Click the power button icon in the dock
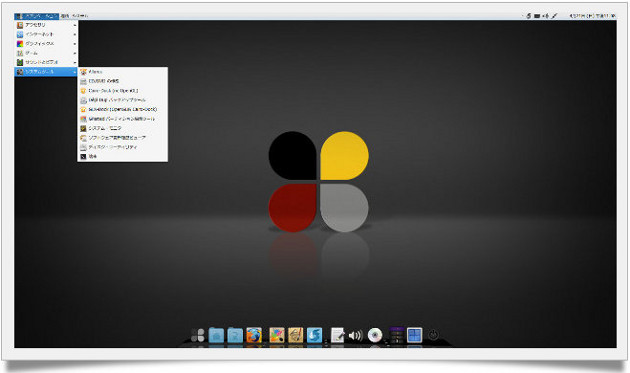This screenshot has width=630, height=373. [x=433, y=334]
